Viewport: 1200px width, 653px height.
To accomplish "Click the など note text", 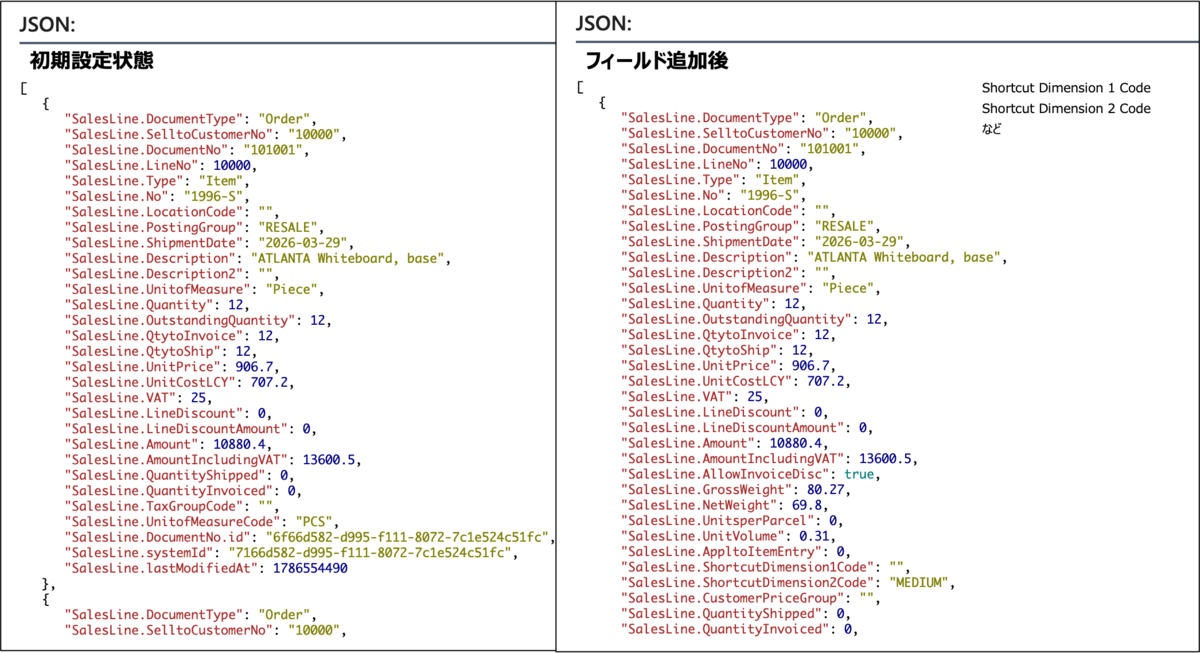I will [x=991, y=128].
